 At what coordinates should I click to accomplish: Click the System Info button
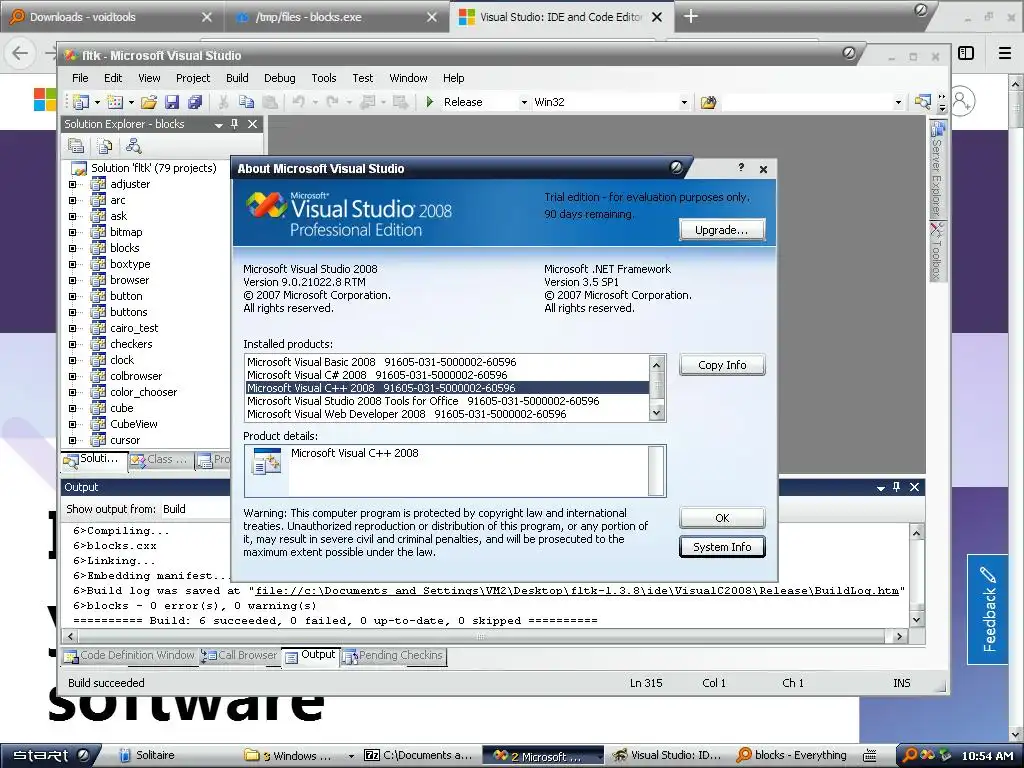click(722, 547)
